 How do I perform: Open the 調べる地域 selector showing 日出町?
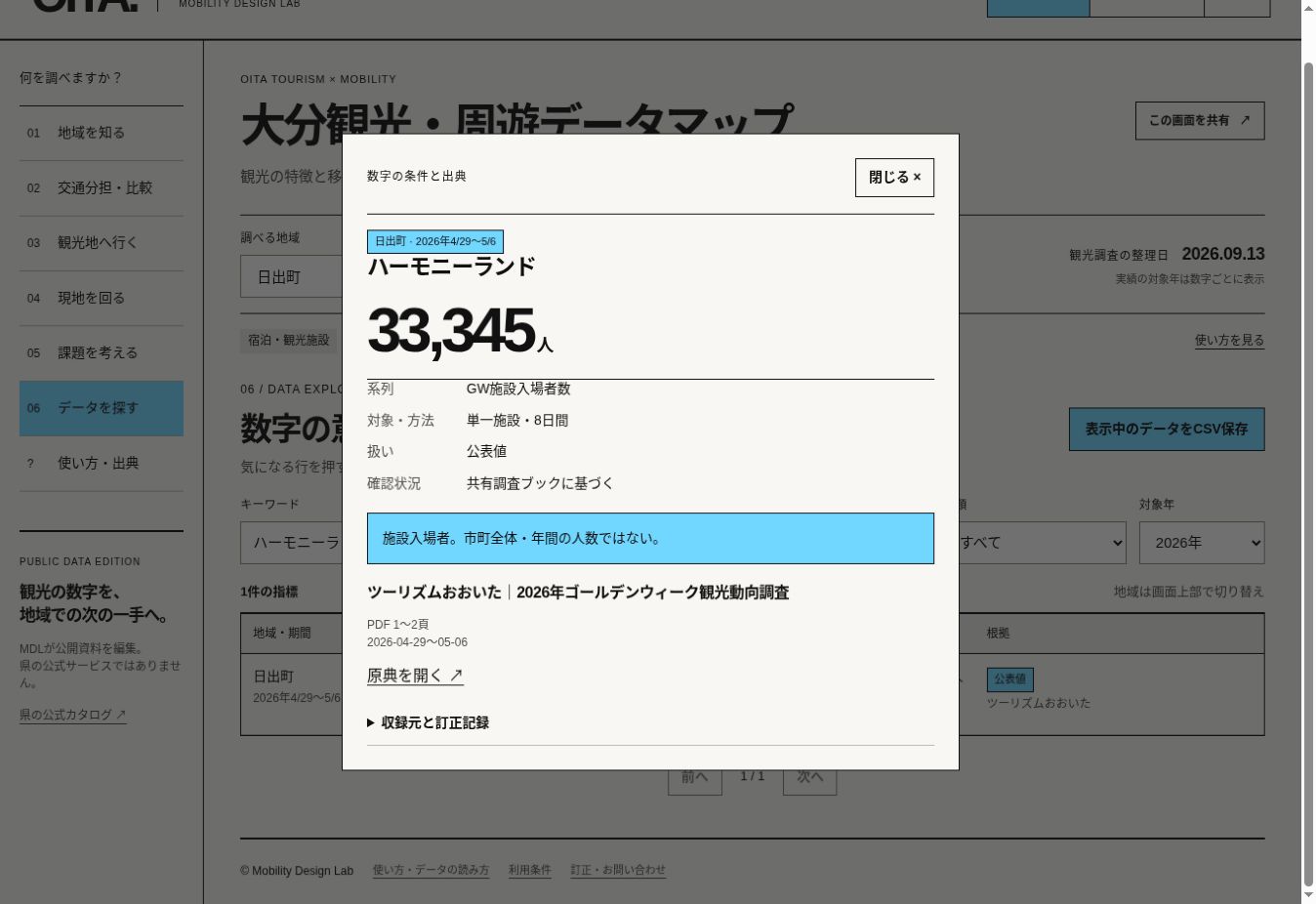click(x=291, y=277)
